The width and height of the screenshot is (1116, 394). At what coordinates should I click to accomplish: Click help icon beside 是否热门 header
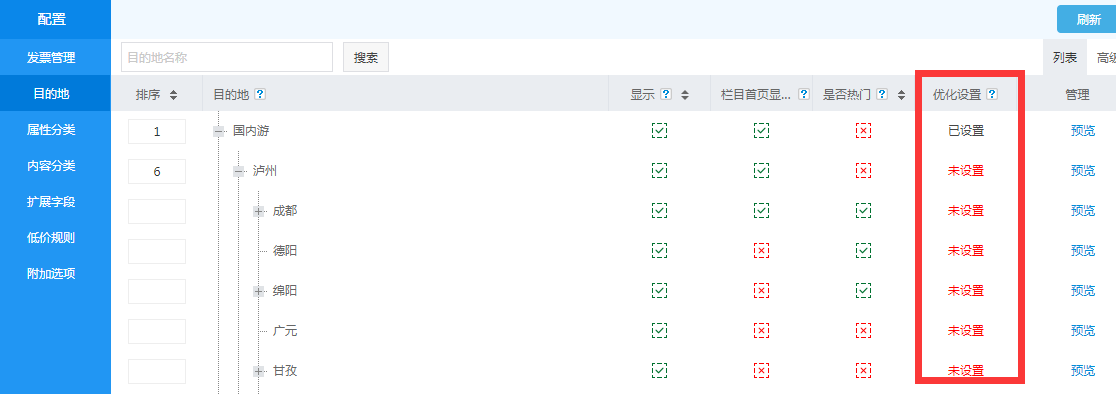882,94
